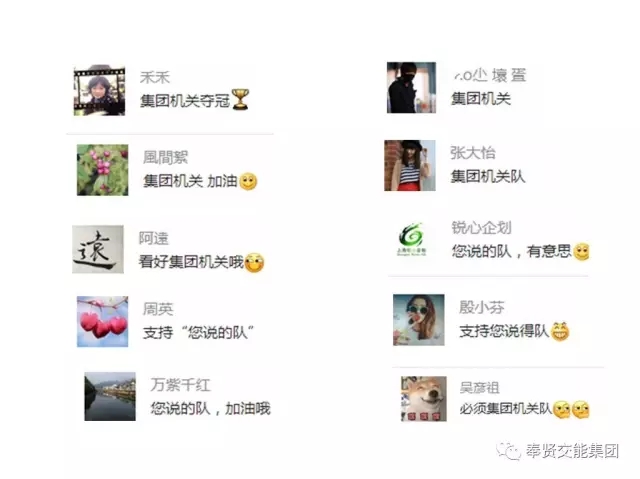Click the comment 您说的队，加油哦
The width and height of the screenshot is (640, 479).
coord(211,408)
